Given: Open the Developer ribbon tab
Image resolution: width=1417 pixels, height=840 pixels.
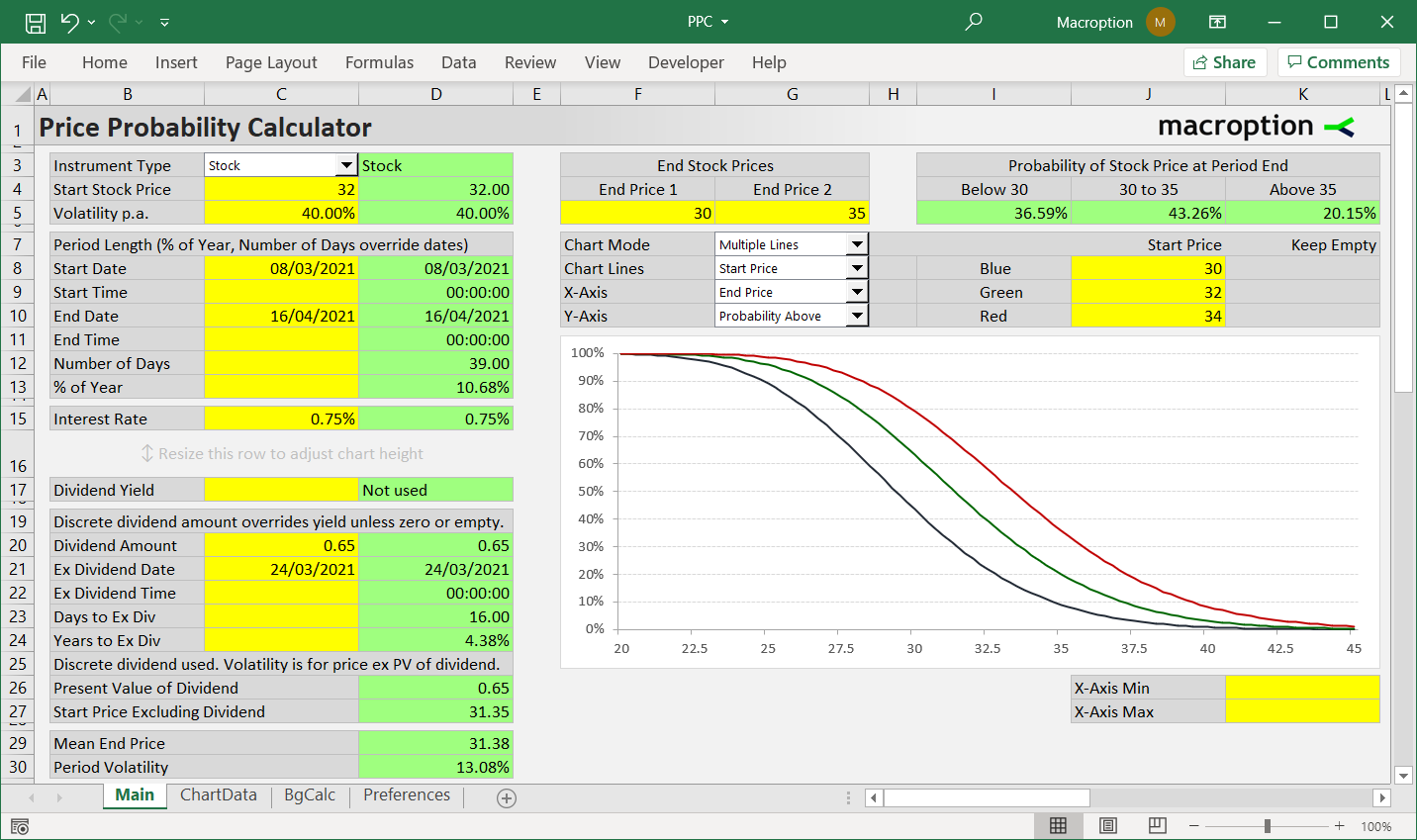Looking at the screenshot, I should 686,62.
